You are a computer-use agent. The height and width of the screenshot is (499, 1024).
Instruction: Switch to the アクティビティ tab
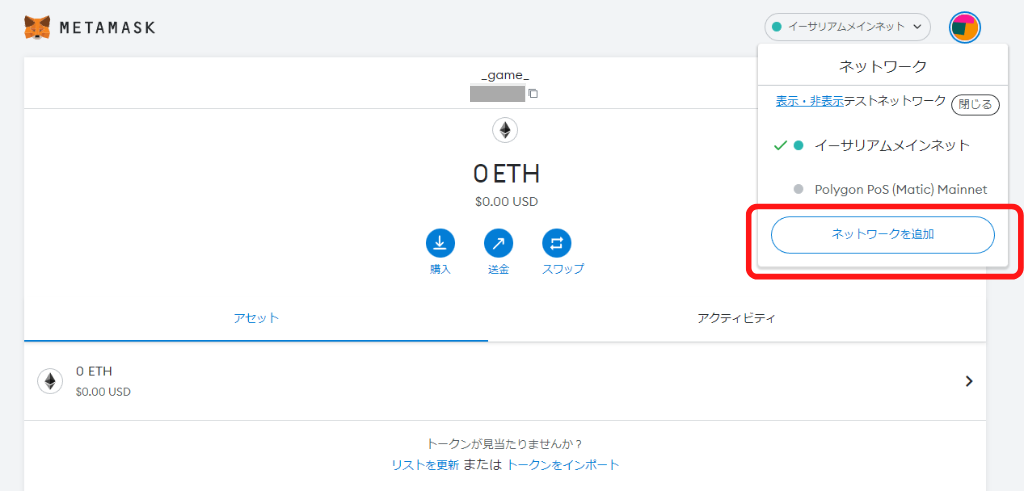(737, 318)
